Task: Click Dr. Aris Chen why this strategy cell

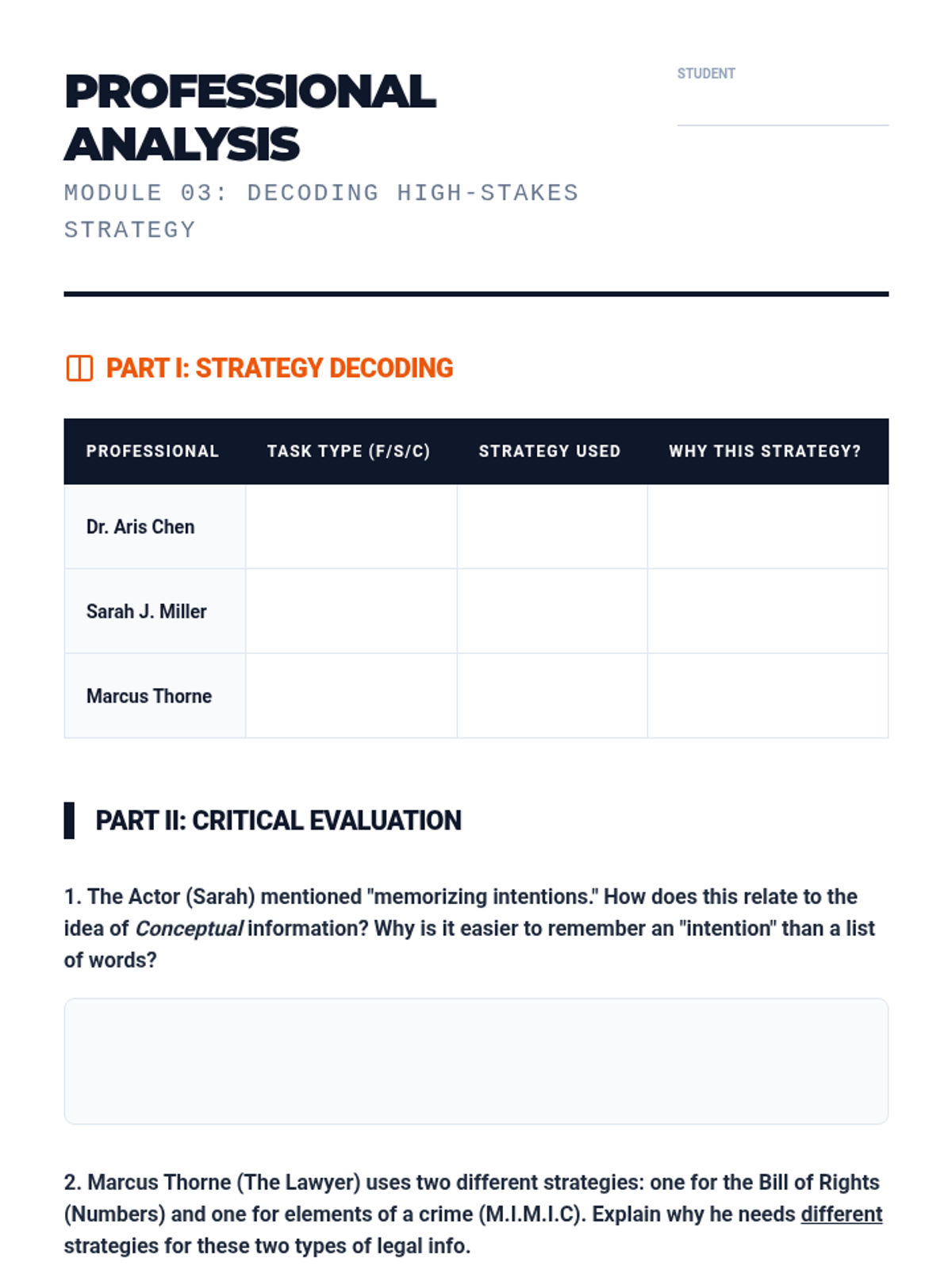Action: click(768, 526)
